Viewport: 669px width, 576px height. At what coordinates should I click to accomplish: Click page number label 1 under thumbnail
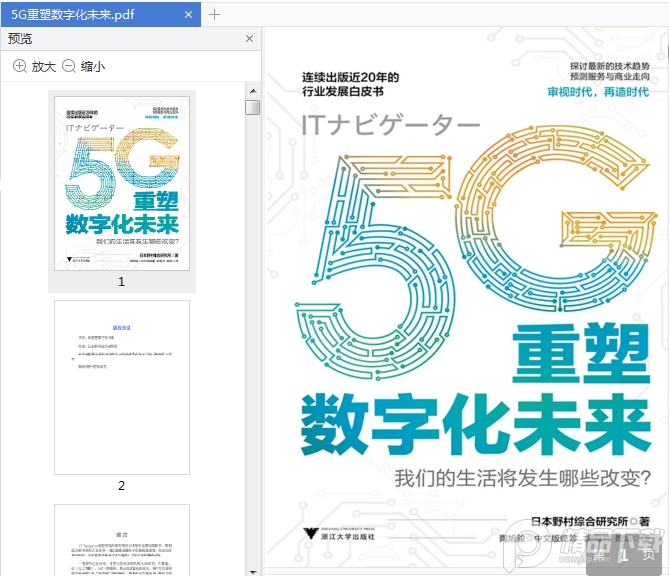pyautogui.click(x=122, y=282)
